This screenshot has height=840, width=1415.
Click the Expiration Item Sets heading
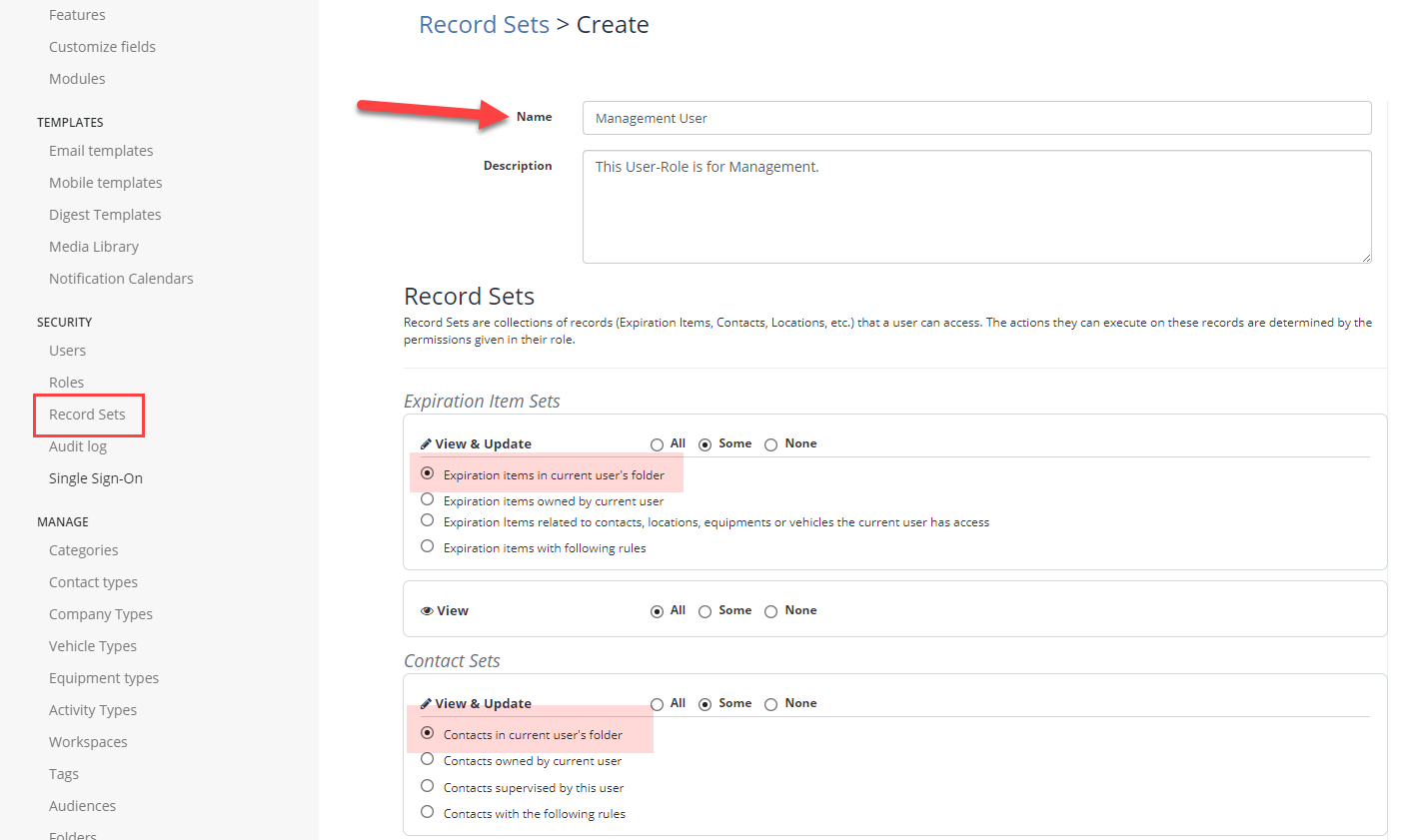point(482,401)
